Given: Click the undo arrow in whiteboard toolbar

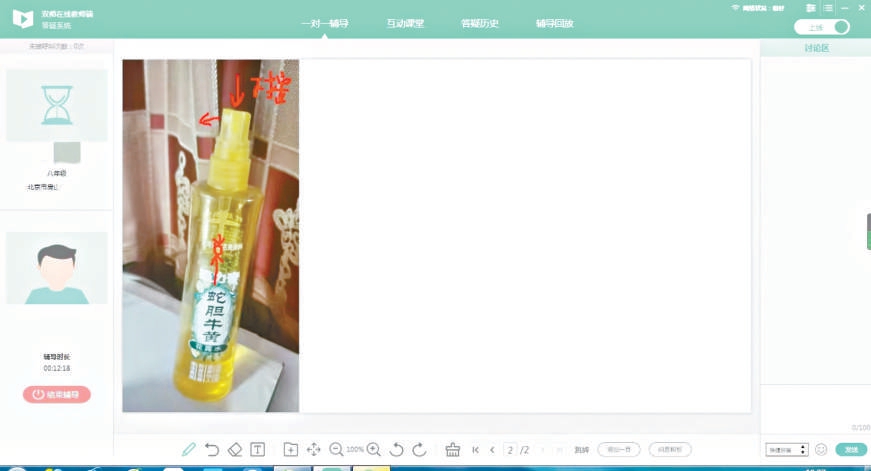Looking at the screenshot, I should click(x=212, y=450).
